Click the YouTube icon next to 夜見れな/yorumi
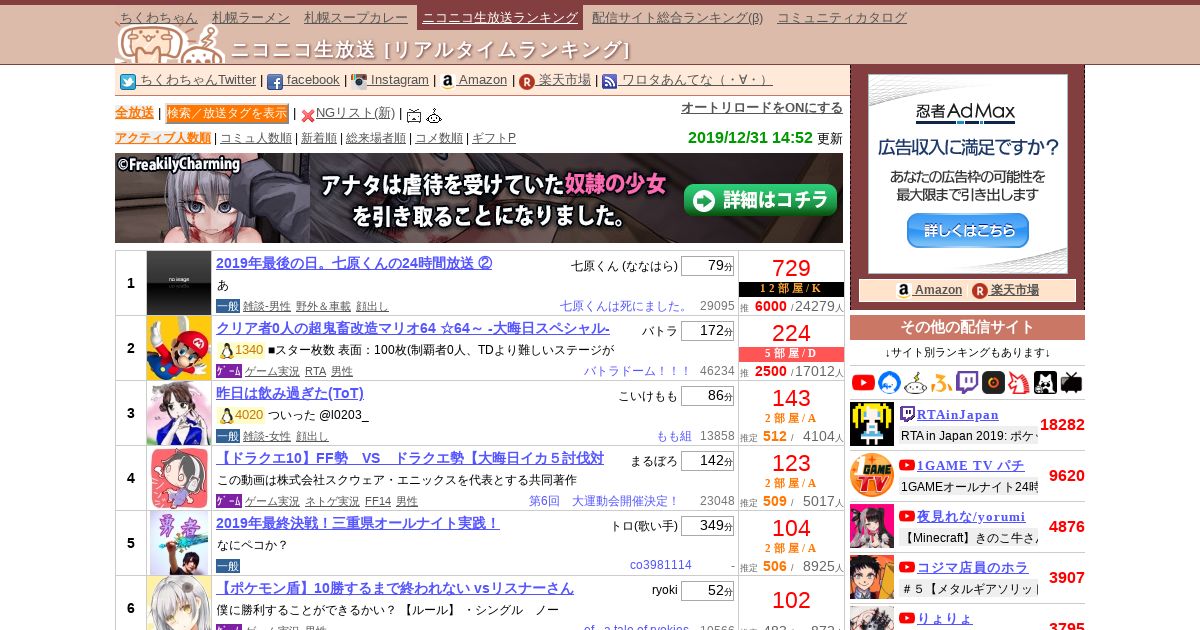Viewport: 1200px width, 630px height. 907,516
